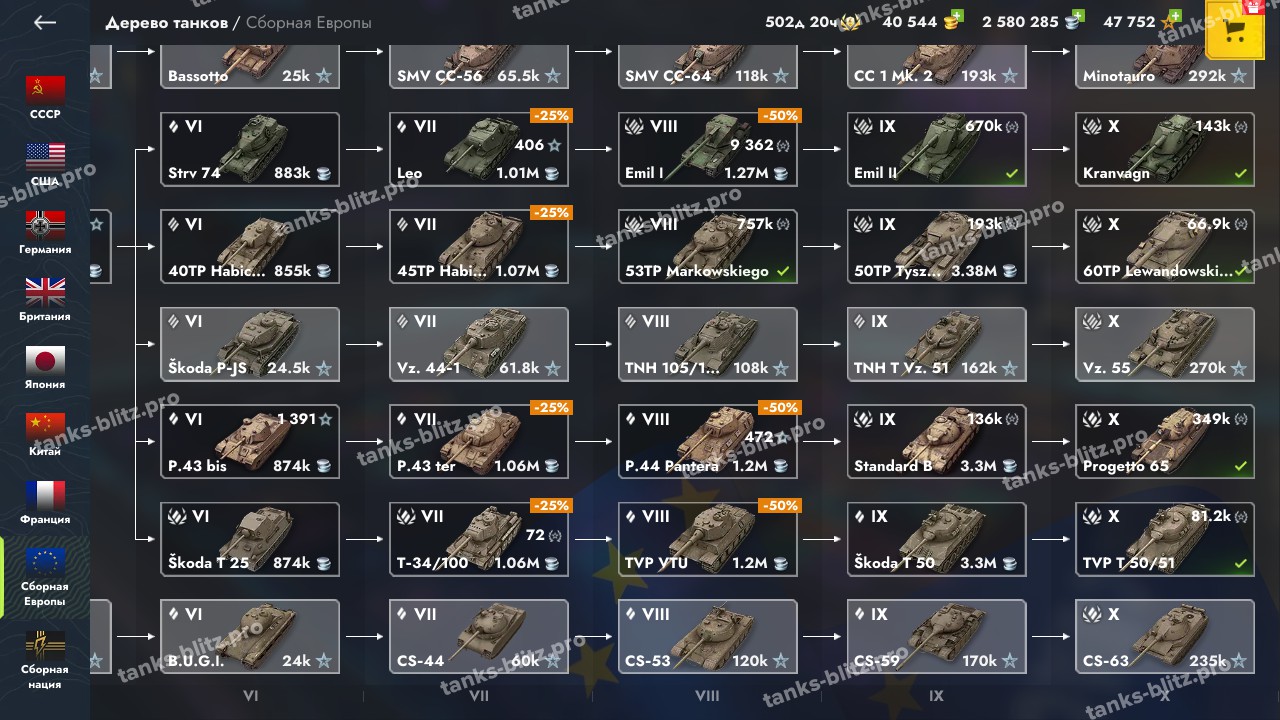Open the Сборная нация tab

tap(45, 660)
